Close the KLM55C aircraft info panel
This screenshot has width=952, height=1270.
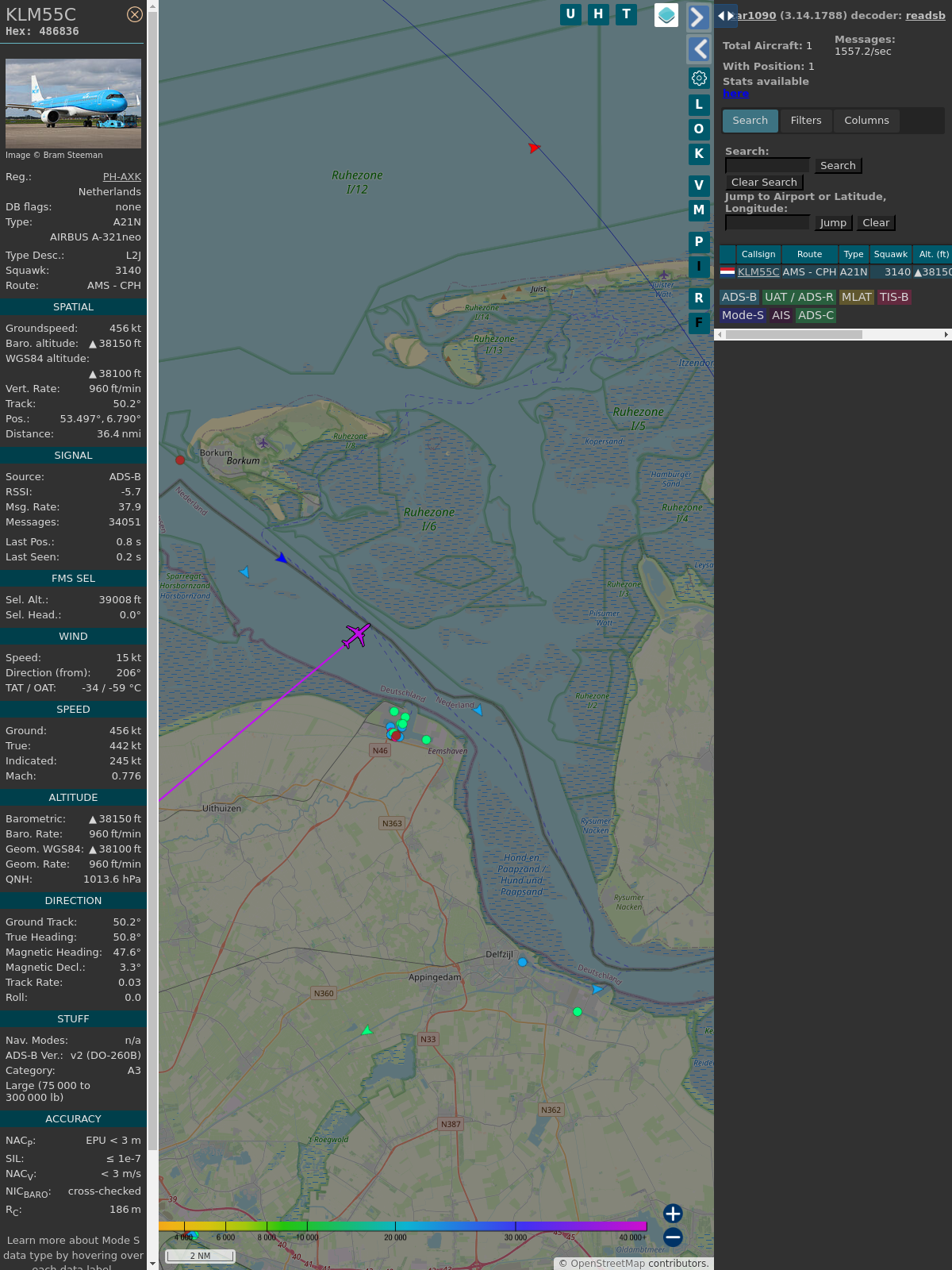[135, 14]
